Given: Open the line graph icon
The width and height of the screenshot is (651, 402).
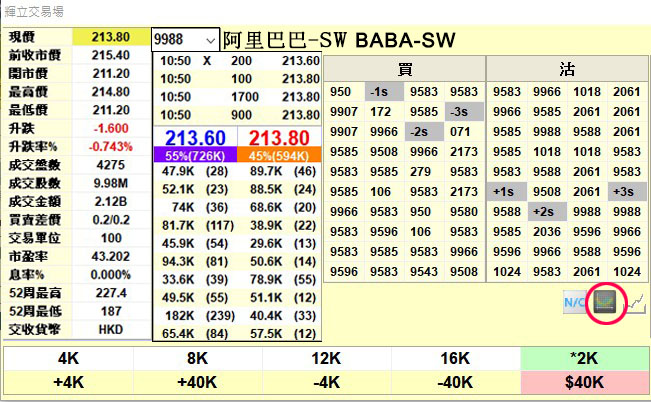Looking at the screenshot, I should pos(635,303).
